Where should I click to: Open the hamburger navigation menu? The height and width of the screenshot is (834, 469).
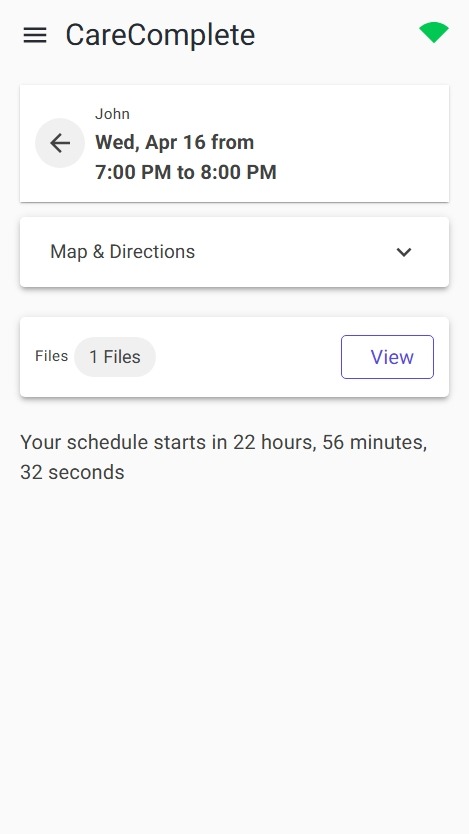click(35, 35)
